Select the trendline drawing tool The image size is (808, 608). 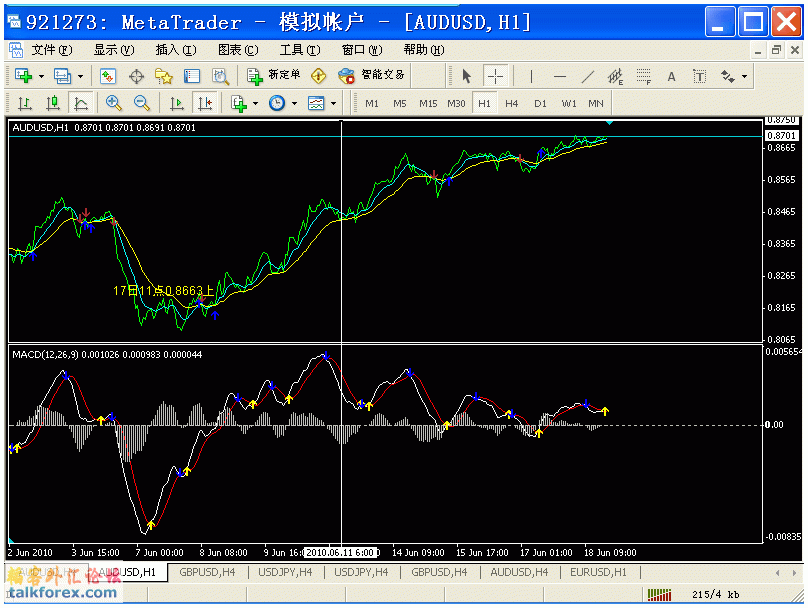[588, 76]
